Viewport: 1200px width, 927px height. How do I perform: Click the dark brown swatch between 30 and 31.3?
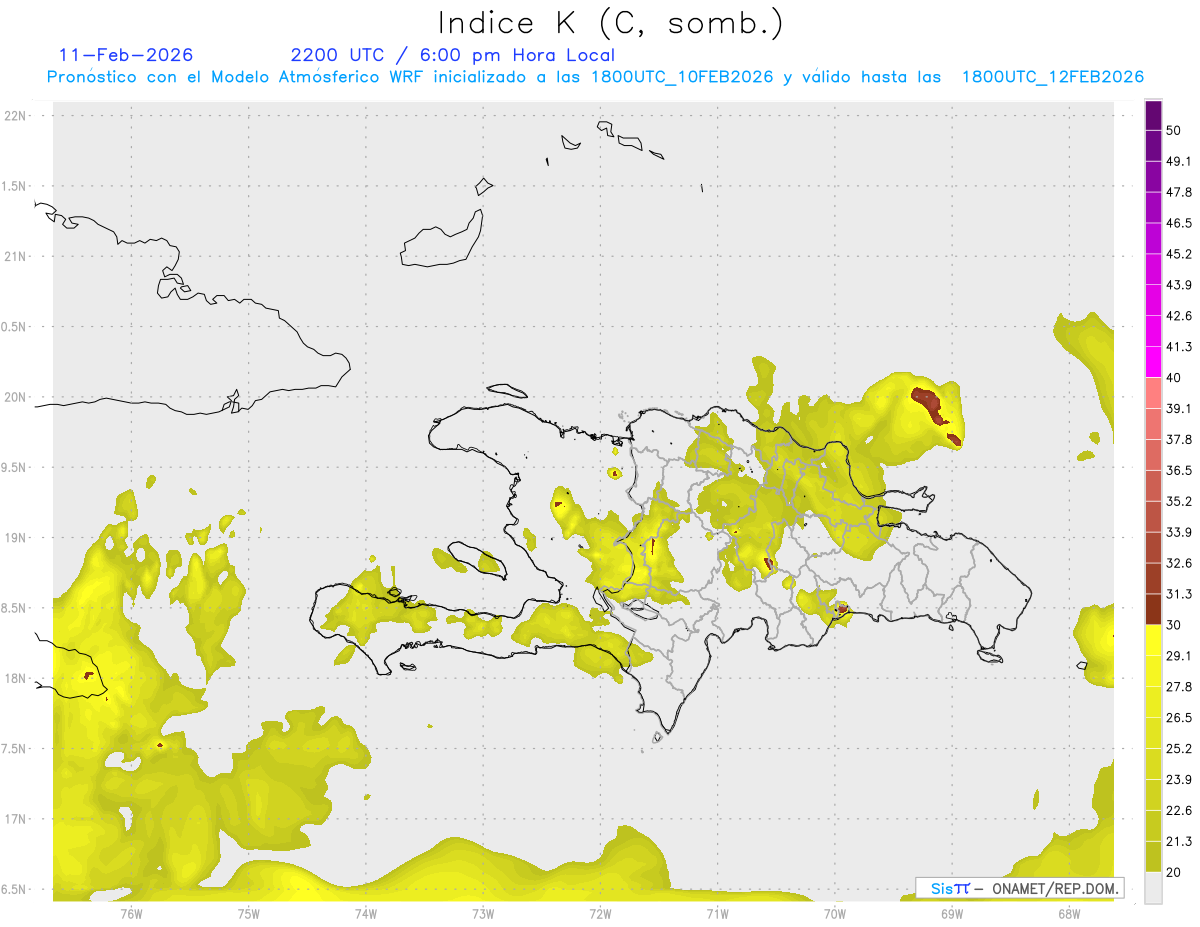(x=1153, y=609)
